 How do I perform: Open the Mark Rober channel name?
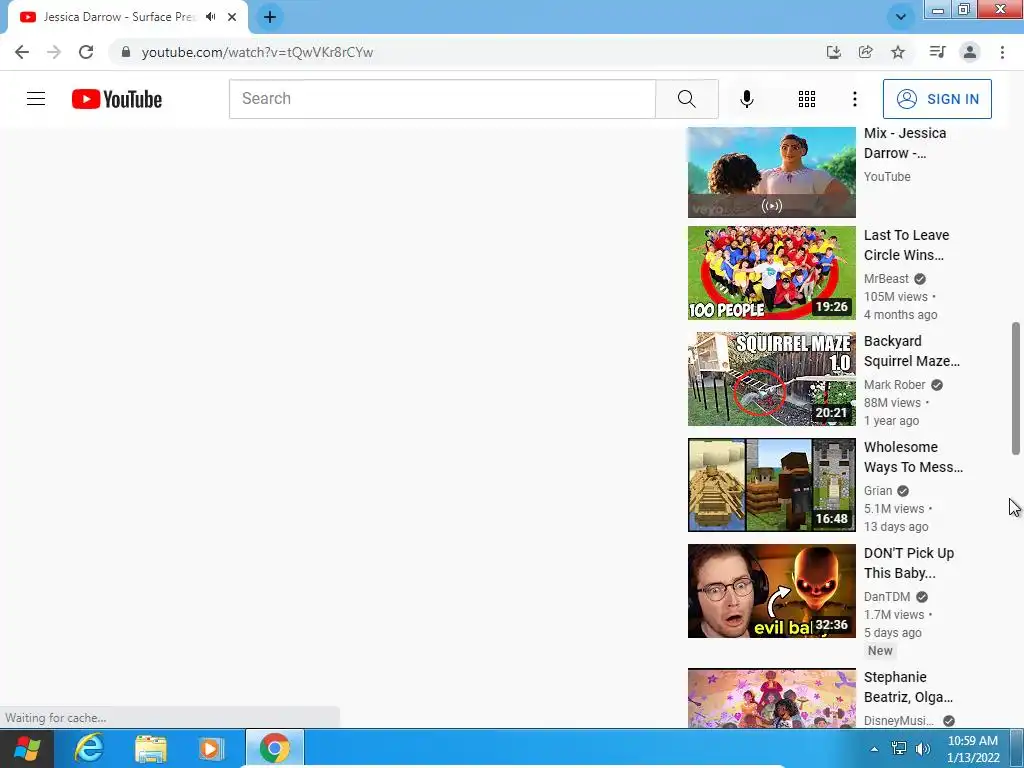click(x=894, y=385)
